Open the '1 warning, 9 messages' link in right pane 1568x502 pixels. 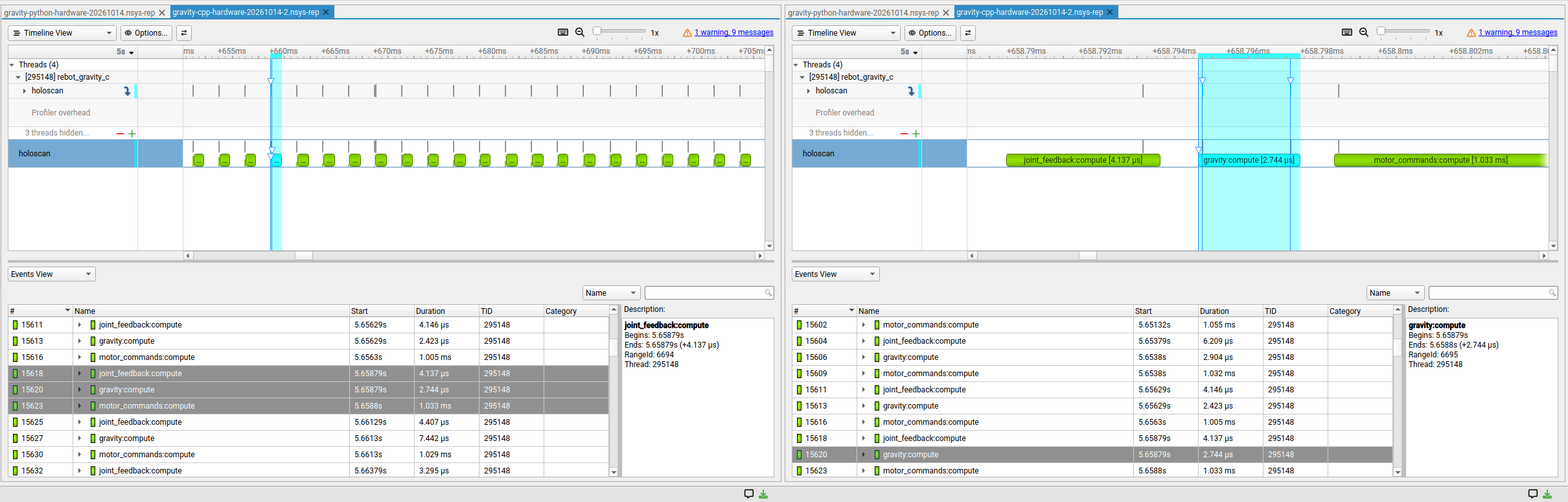click(x=1518, y=32)
